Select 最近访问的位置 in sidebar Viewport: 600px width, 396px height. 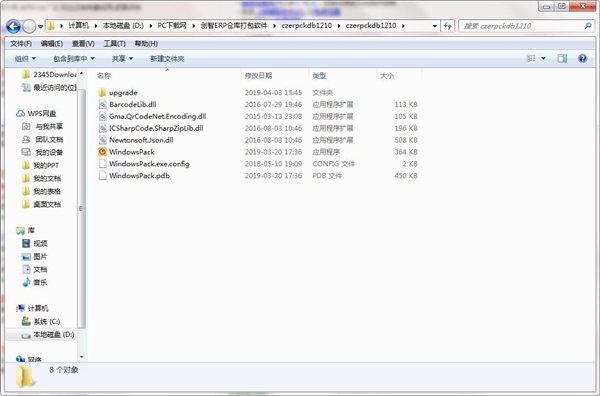[49, 88]
